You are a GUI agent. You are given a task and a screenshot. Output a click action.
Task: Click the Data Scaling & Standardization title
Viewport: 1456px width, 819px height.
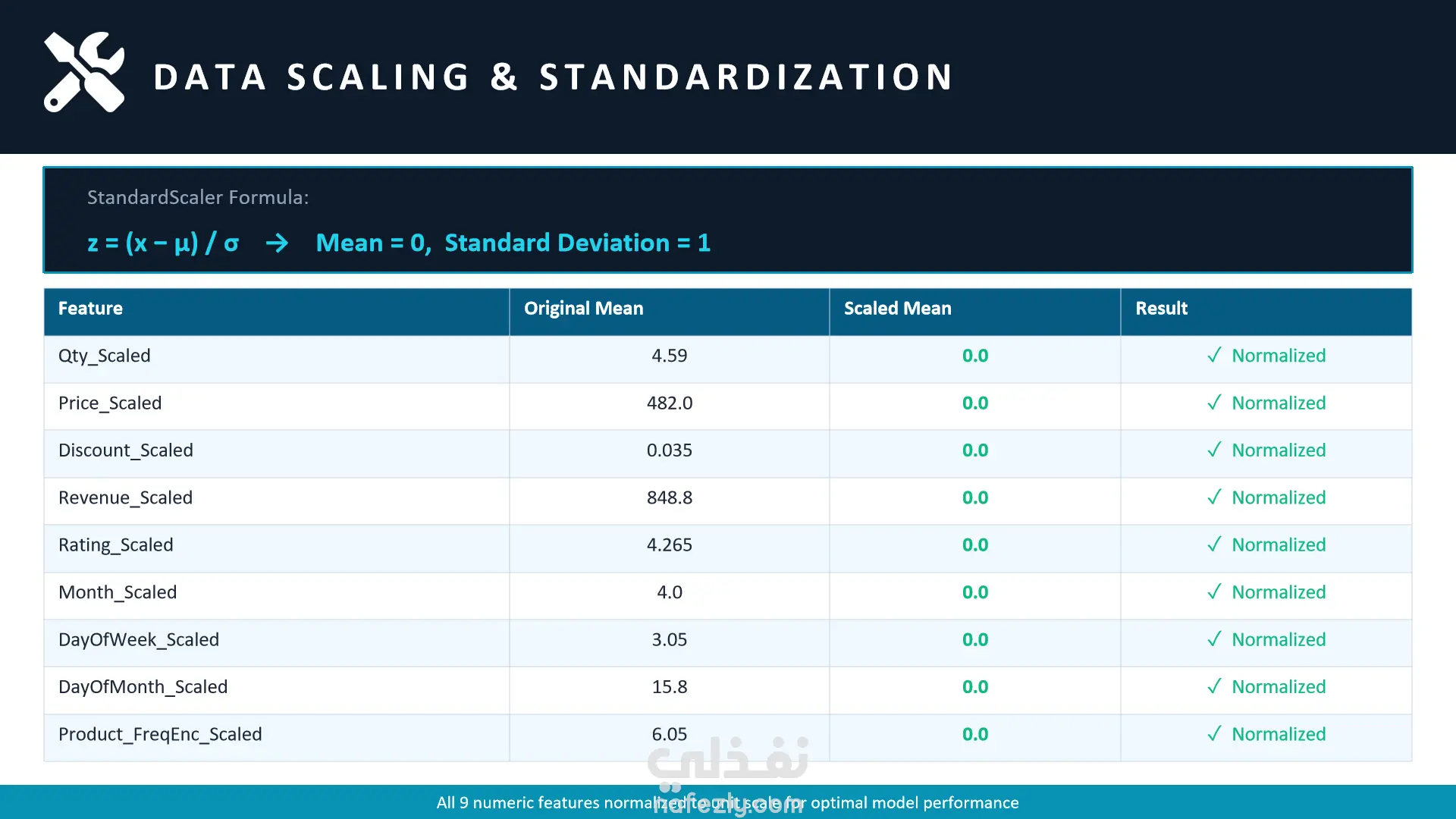[554, 77]
